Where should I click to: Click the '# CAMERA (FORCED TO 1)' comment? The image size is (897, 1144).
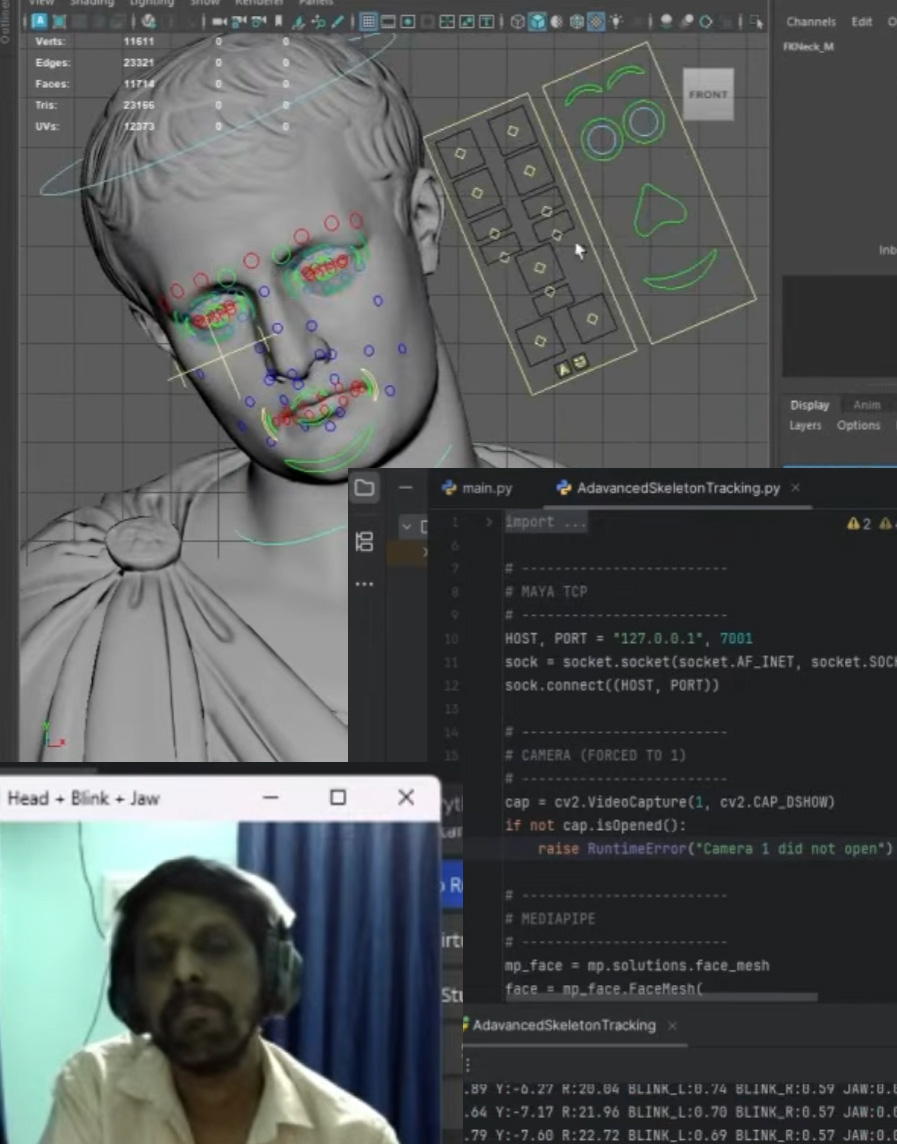pos(595,755)
